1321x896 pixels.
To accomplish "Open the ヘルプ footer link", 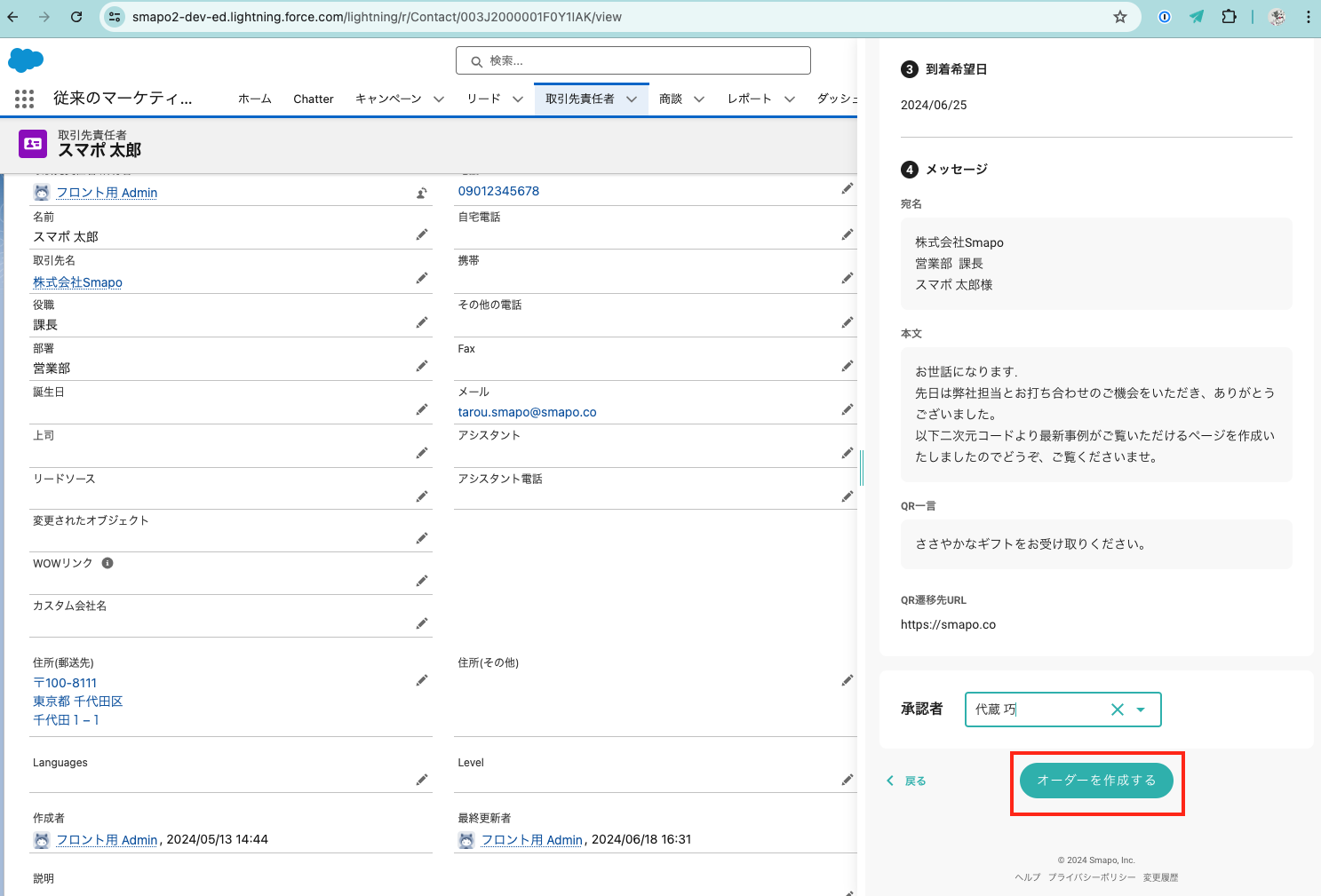I will click(x=1028, y=877).
